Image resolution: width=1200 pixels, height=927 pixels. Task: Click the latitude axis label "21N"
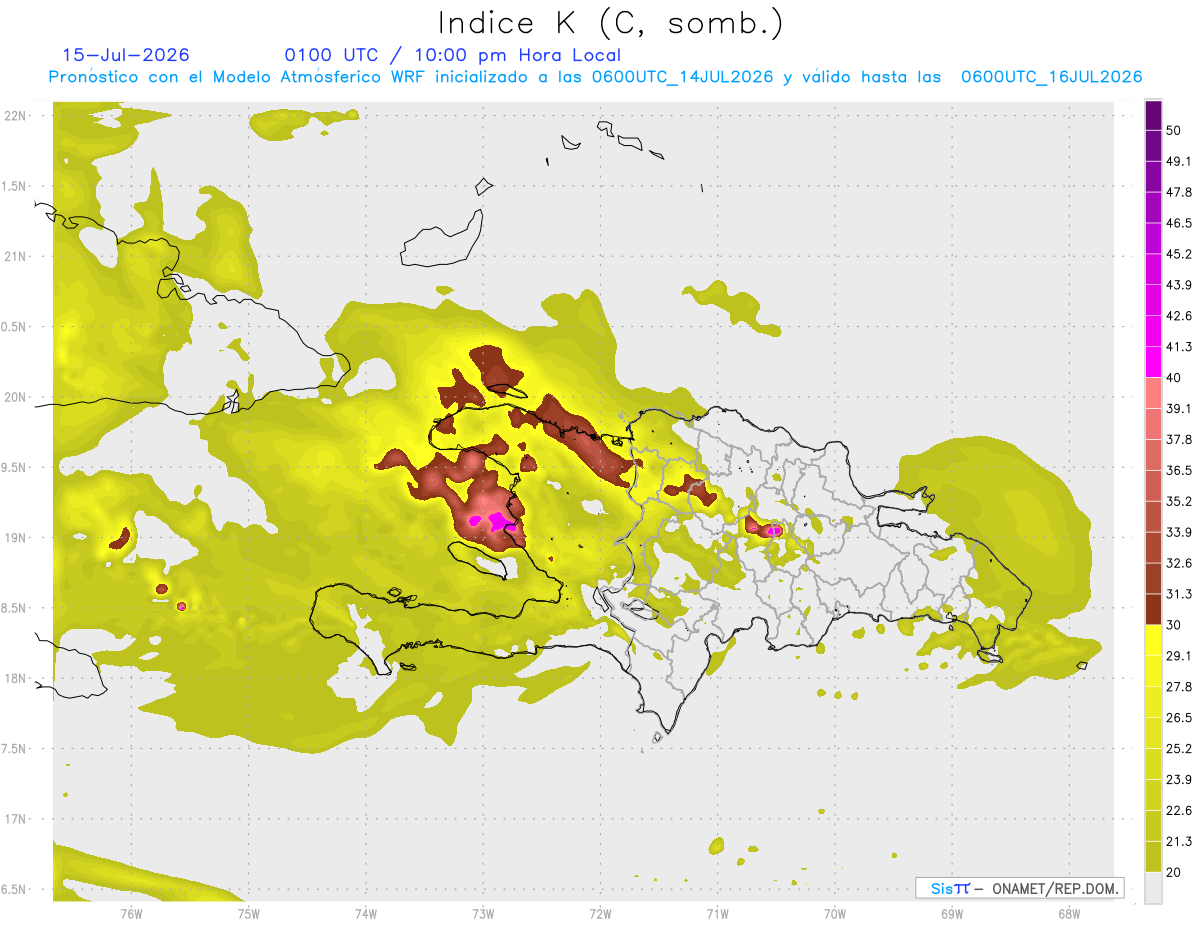point(15,257)
